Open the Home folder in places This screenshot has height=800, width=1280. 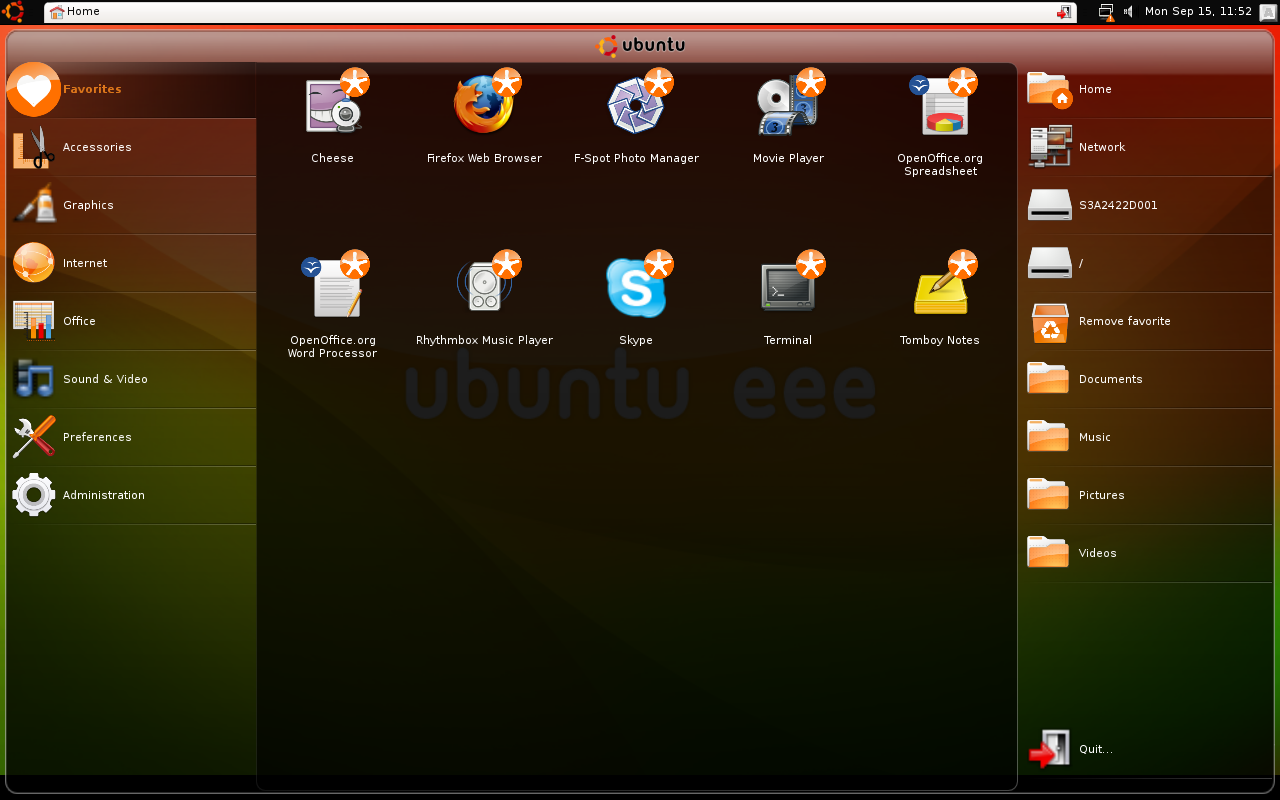(x=1148, y=90)
